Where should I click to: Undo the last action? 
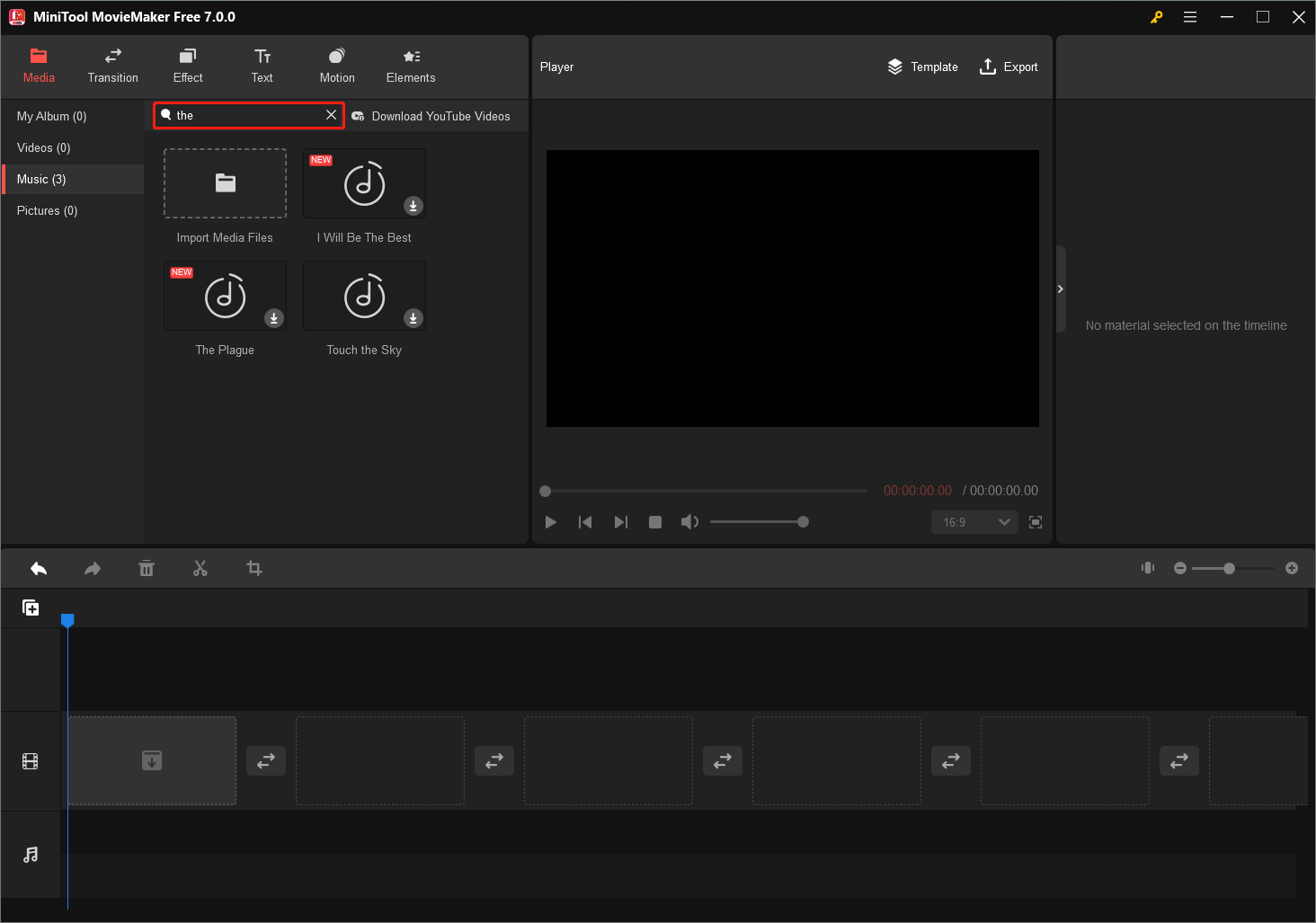pyautogui.click(x=39, y=568)
